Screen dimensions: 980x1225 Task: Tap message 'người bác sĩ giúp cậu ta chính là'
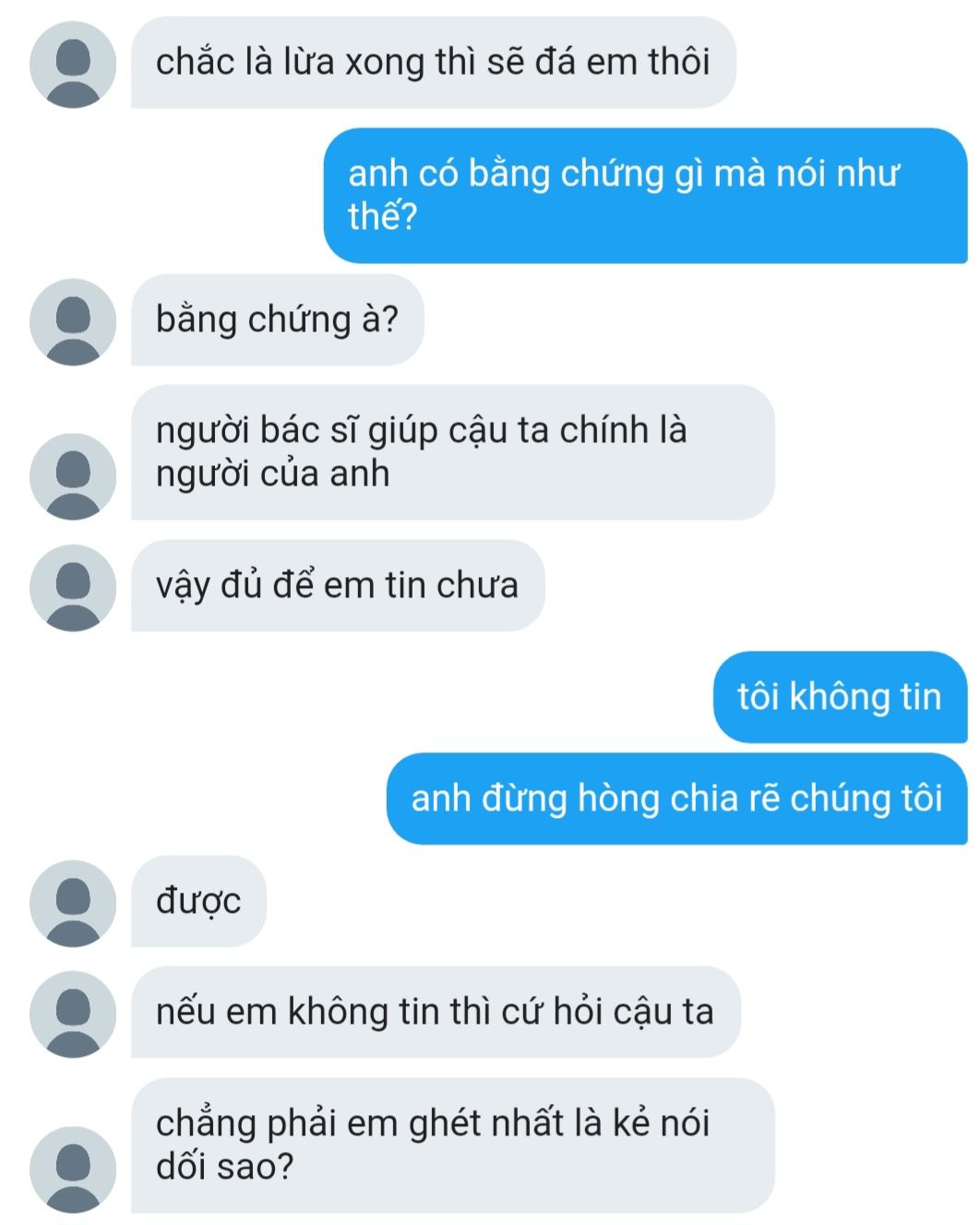click(x=452, y=452)
